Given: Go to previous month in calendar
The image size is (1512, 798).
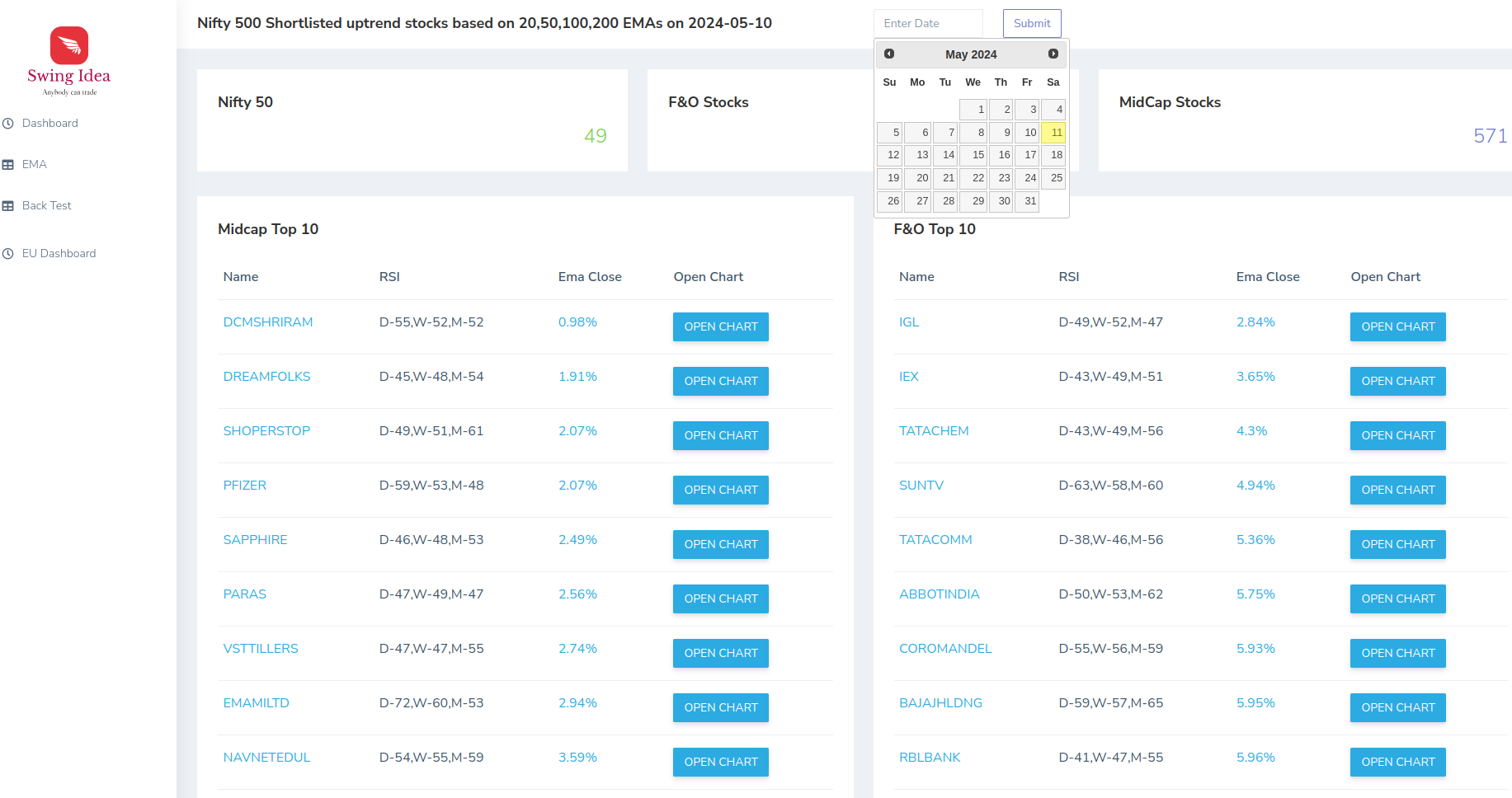Looking at the screenshot, I should [x=889, y=54].
